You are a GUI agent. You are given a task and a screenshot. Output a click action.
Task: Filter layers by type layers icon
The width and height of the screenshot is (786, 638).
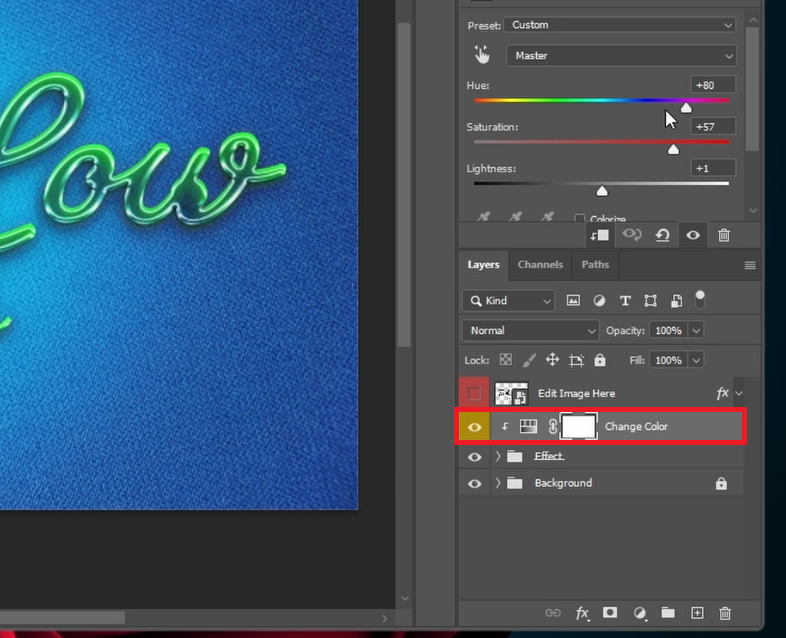(625, 300)
